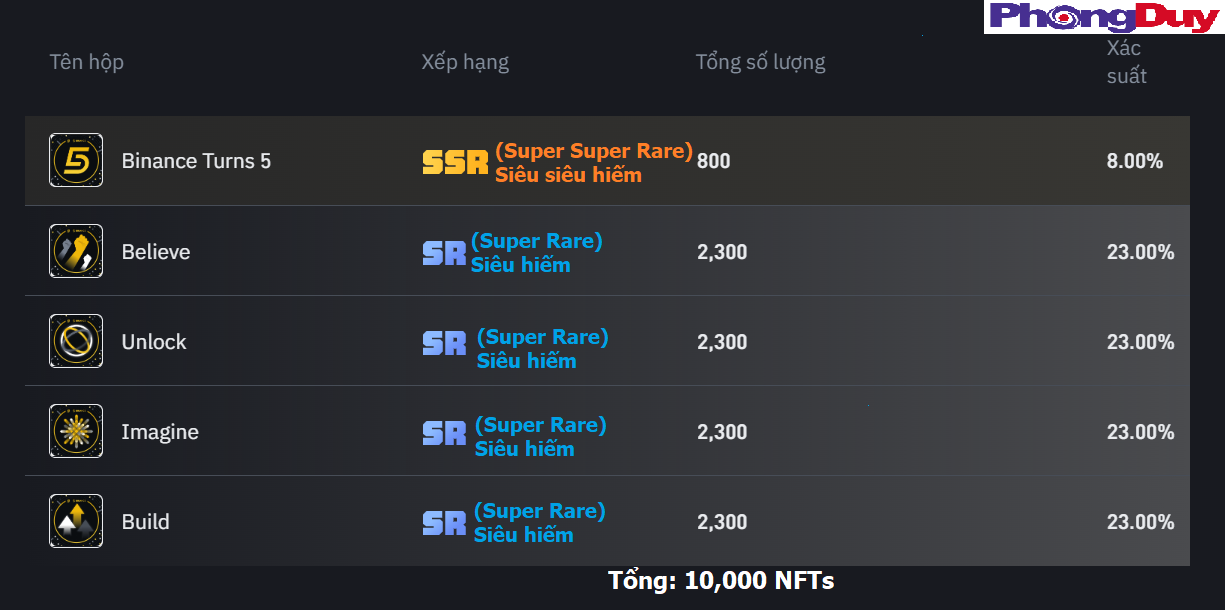Click the SR badge in Unlock row

pyautogui.click(x=444, y=343)
